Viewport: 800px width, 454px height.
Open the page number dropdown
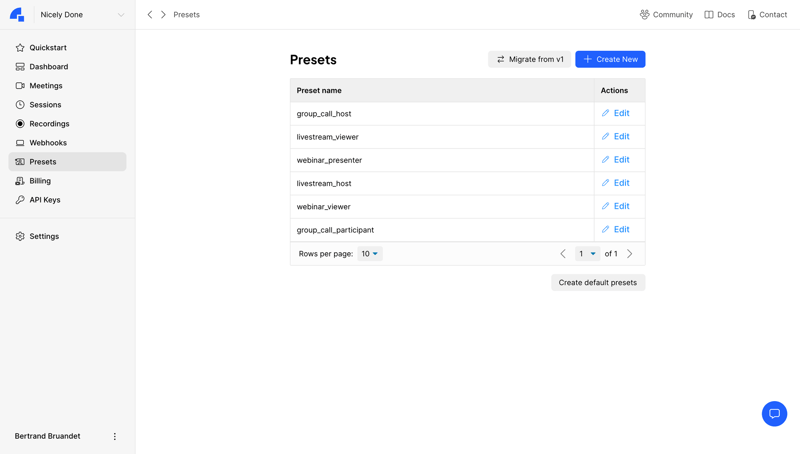pyautogui.click(x=587, y=254)
